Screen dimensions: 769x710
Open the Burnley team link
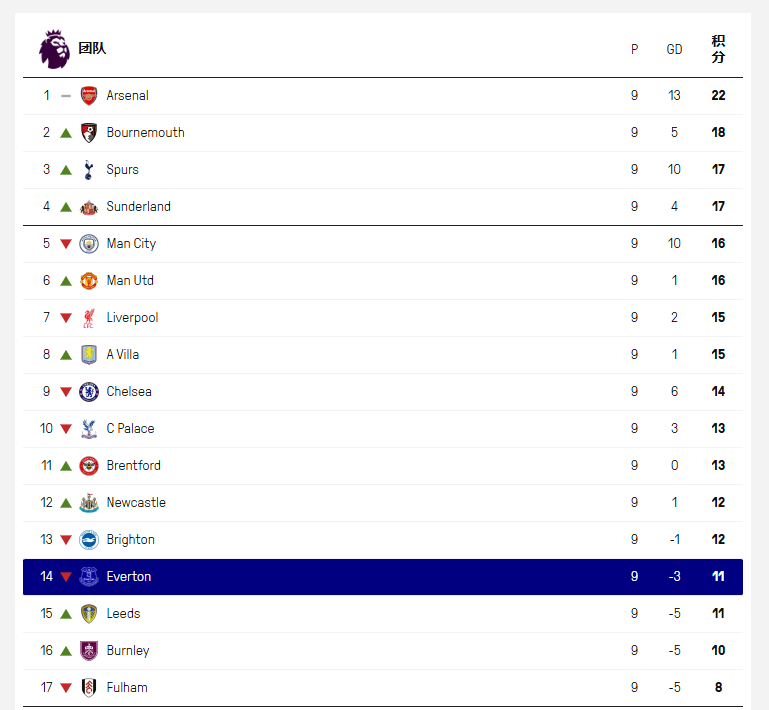pos(128,651)
